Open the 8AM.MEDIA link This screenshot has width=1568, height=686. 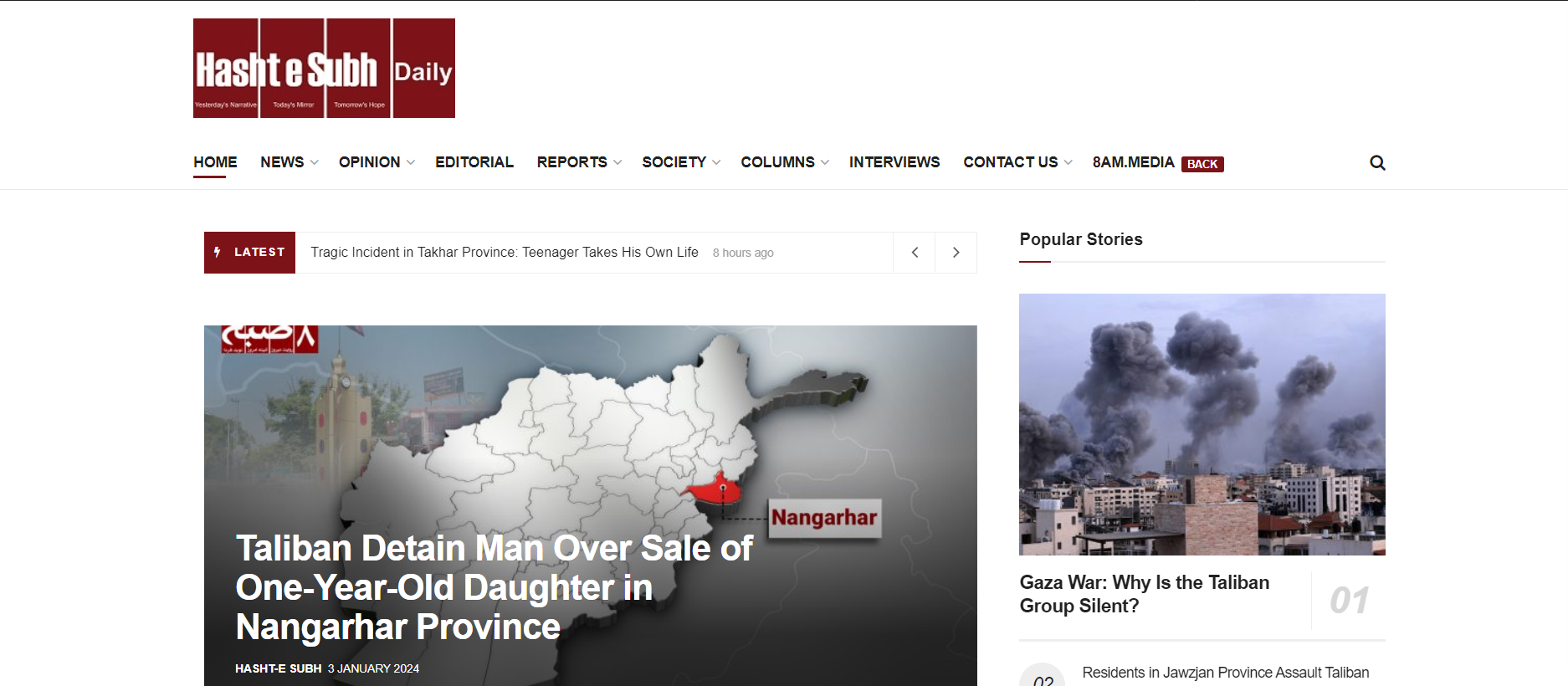click(1133, 162)
